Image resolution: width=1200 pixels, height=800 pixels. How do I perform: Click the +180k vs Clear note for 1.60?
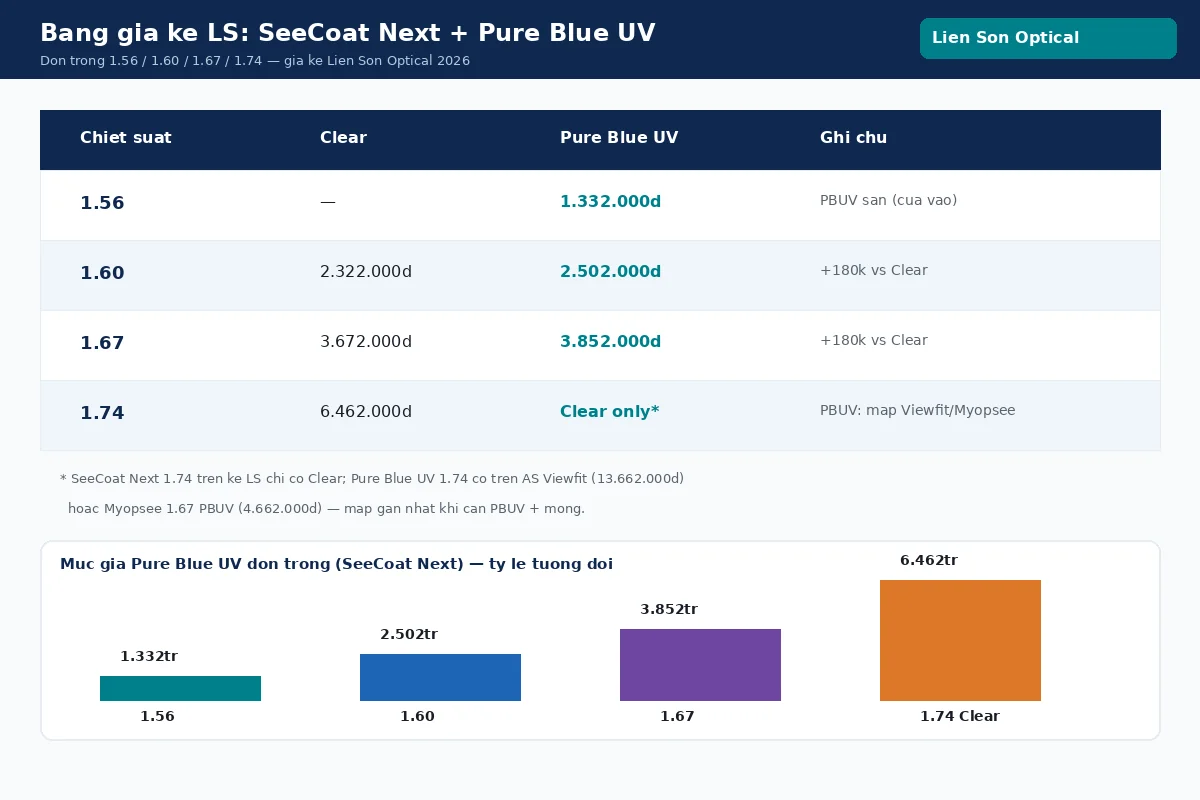[x=874, y=270]
